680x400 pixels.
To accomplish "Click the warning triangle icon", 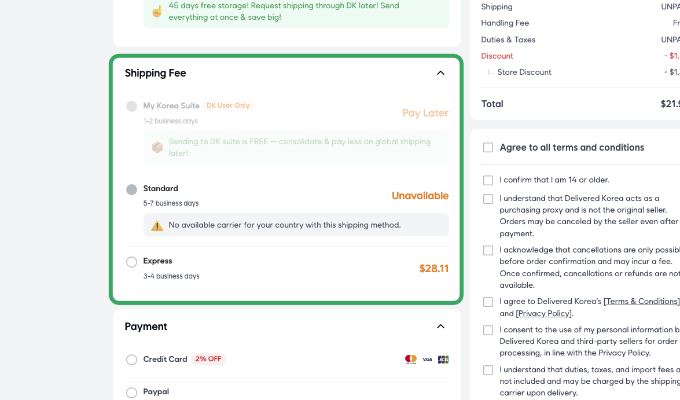I will coord(157,226).
